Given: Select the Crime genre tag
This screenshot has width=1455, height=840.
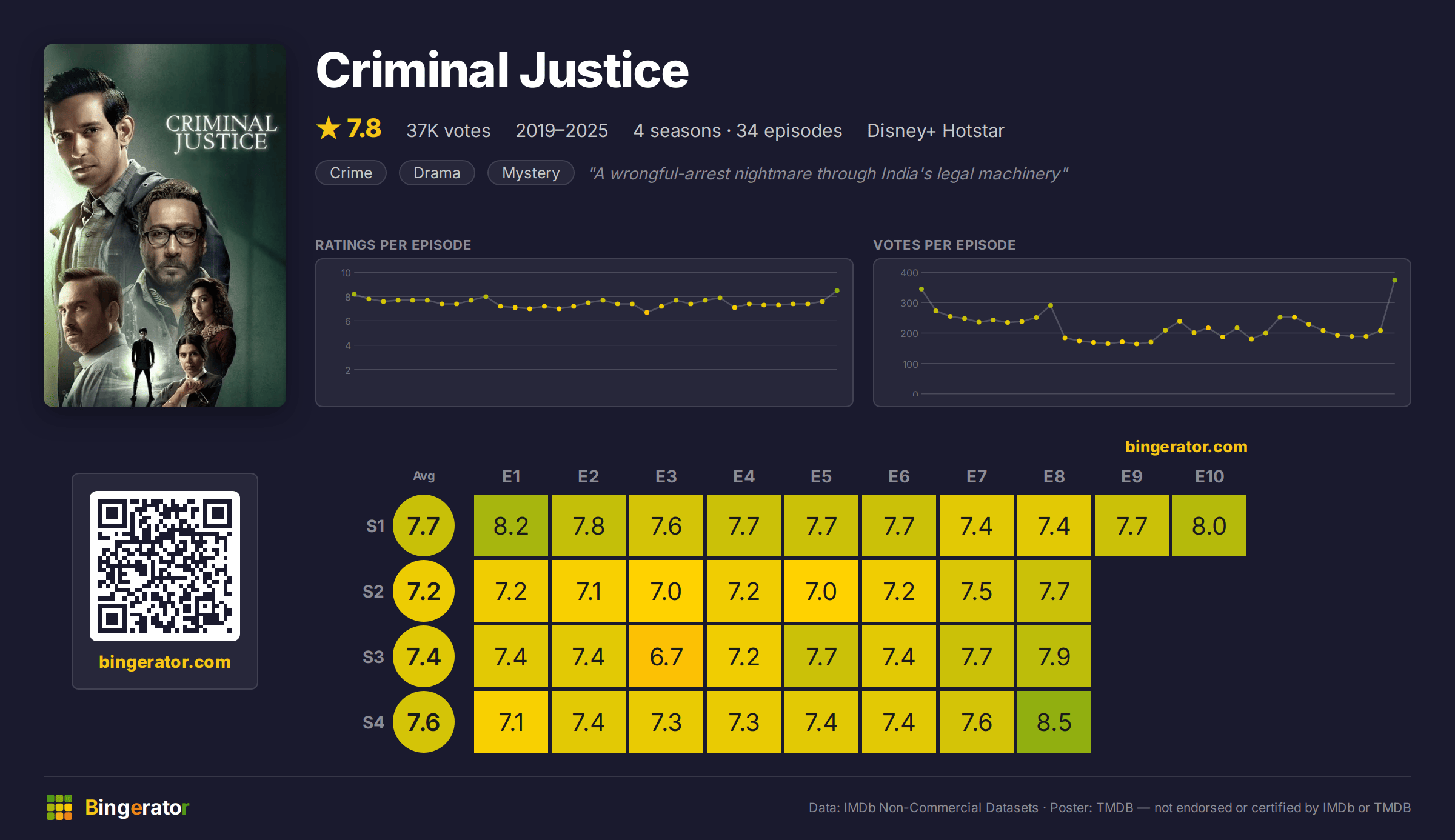Looking at the screenshot, I should point(351,173).
